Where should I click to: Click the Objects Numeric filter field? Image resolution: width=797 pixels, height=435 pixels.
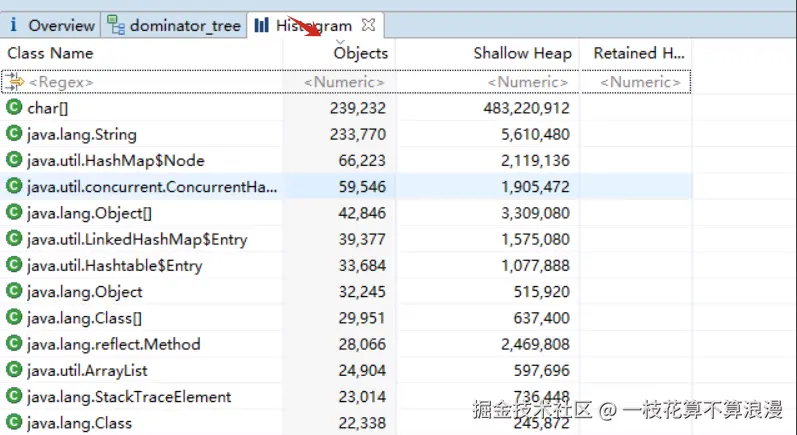pyautogui.click(x=344, y=82)
